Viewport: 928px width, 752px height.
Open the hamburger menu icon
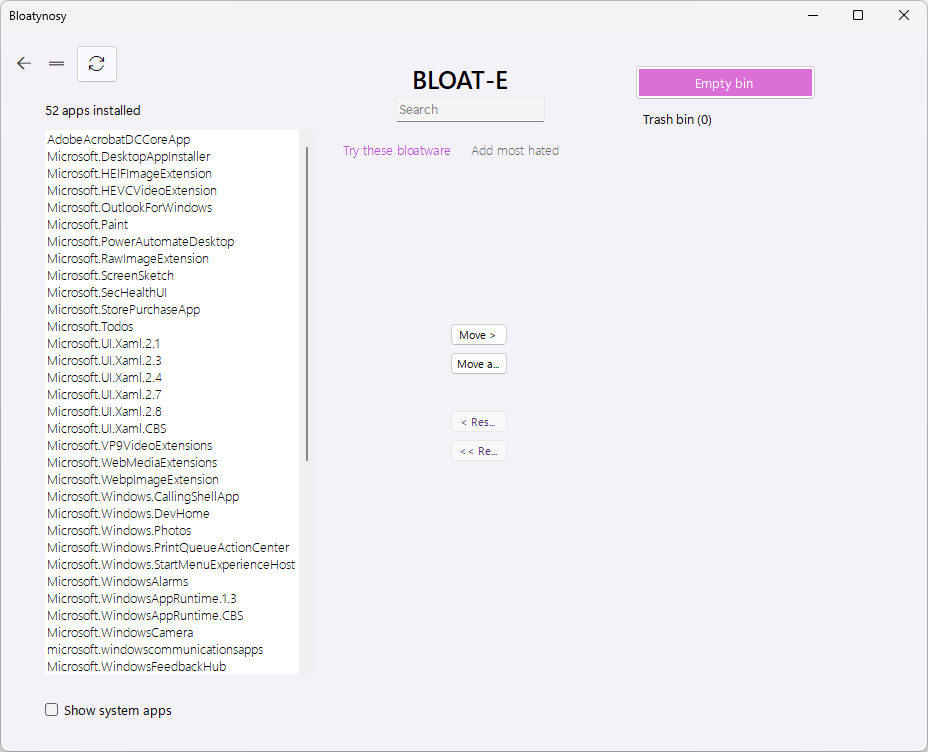[56, 63]
